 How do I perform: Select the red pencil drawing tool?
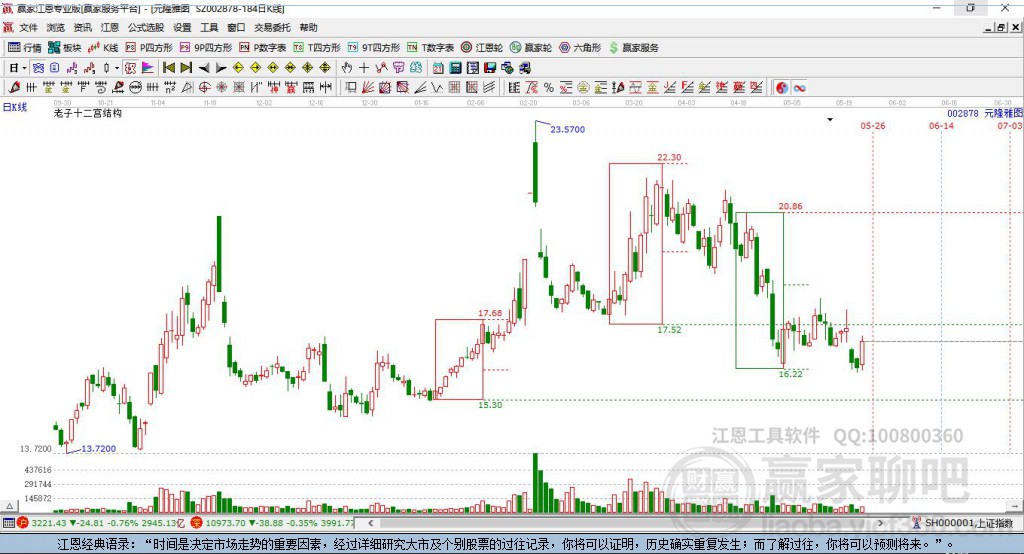click(14, 88)
